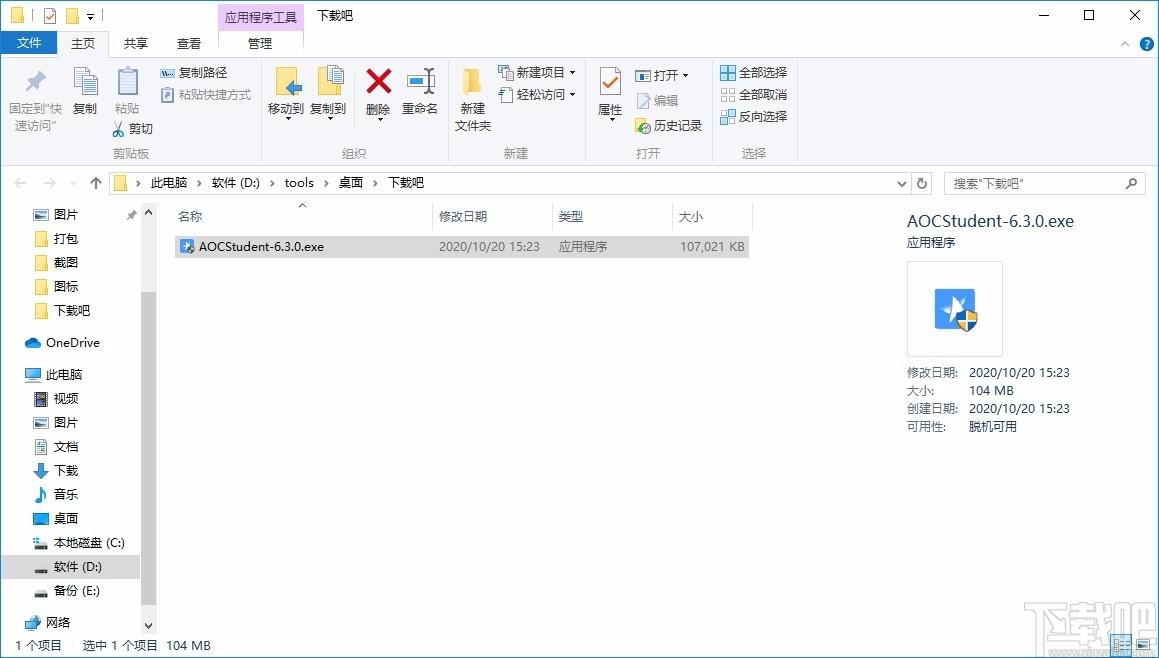Open recent locations dropdown arrow
This screenshot has width=1159, height=658.
(x=72, y=183)
